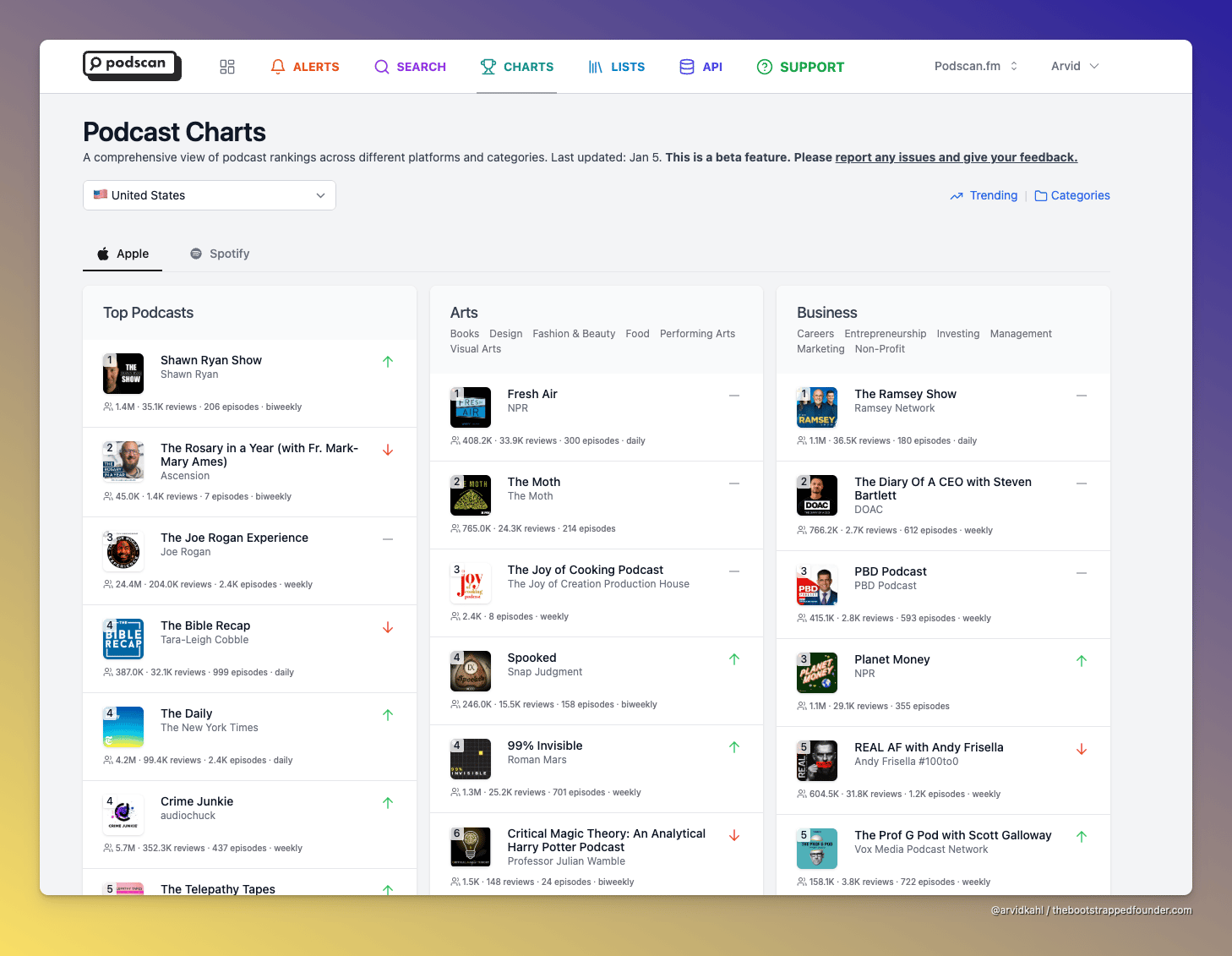The image size is (1232, 956).
Task: Click the Apple logo icon
Action: click(x=103, y=254)
